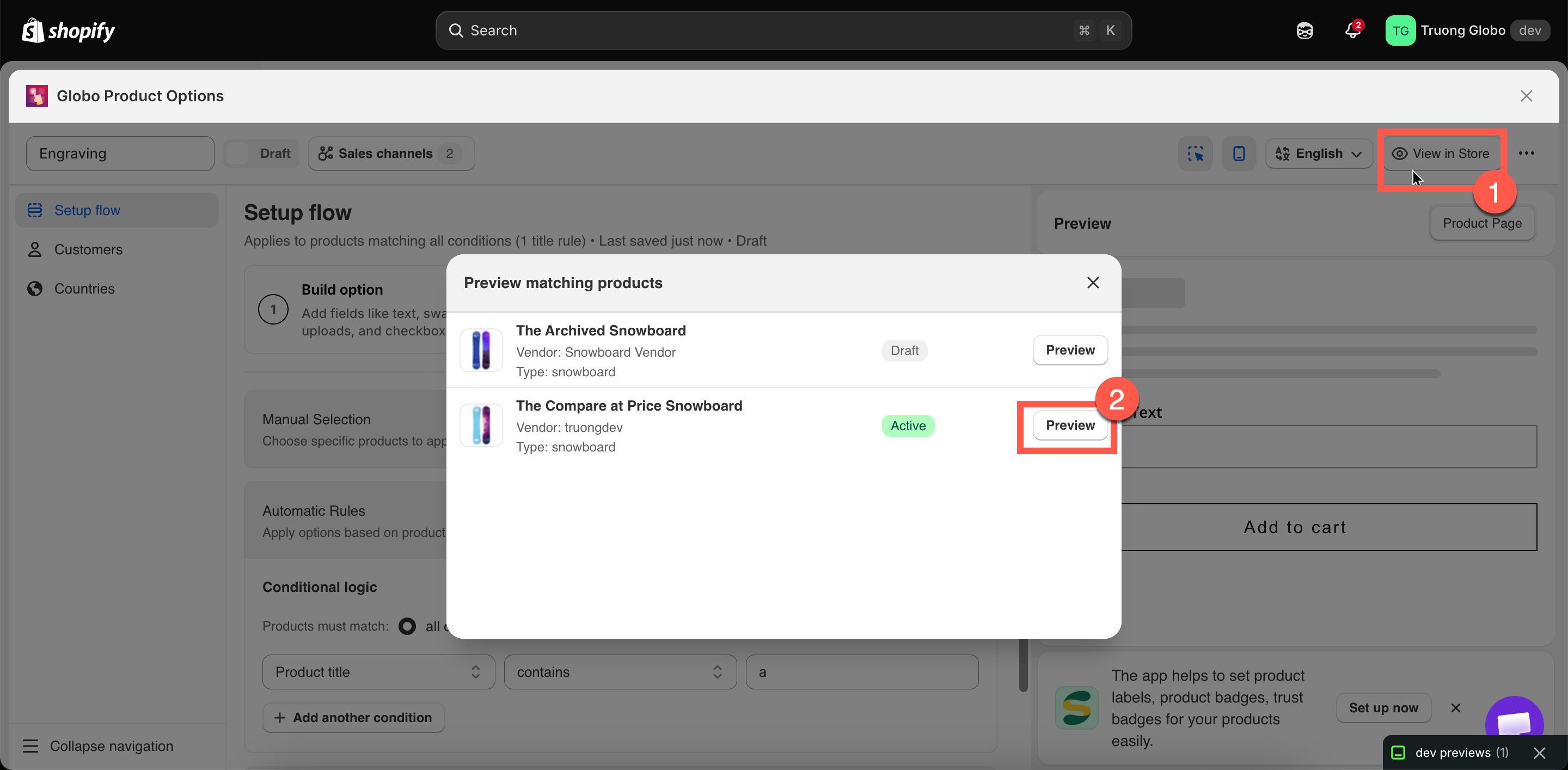Viewport: 1568px width, 770px height.
Task: Dismiss the product labels promo banner
Action: [1455, 708]
